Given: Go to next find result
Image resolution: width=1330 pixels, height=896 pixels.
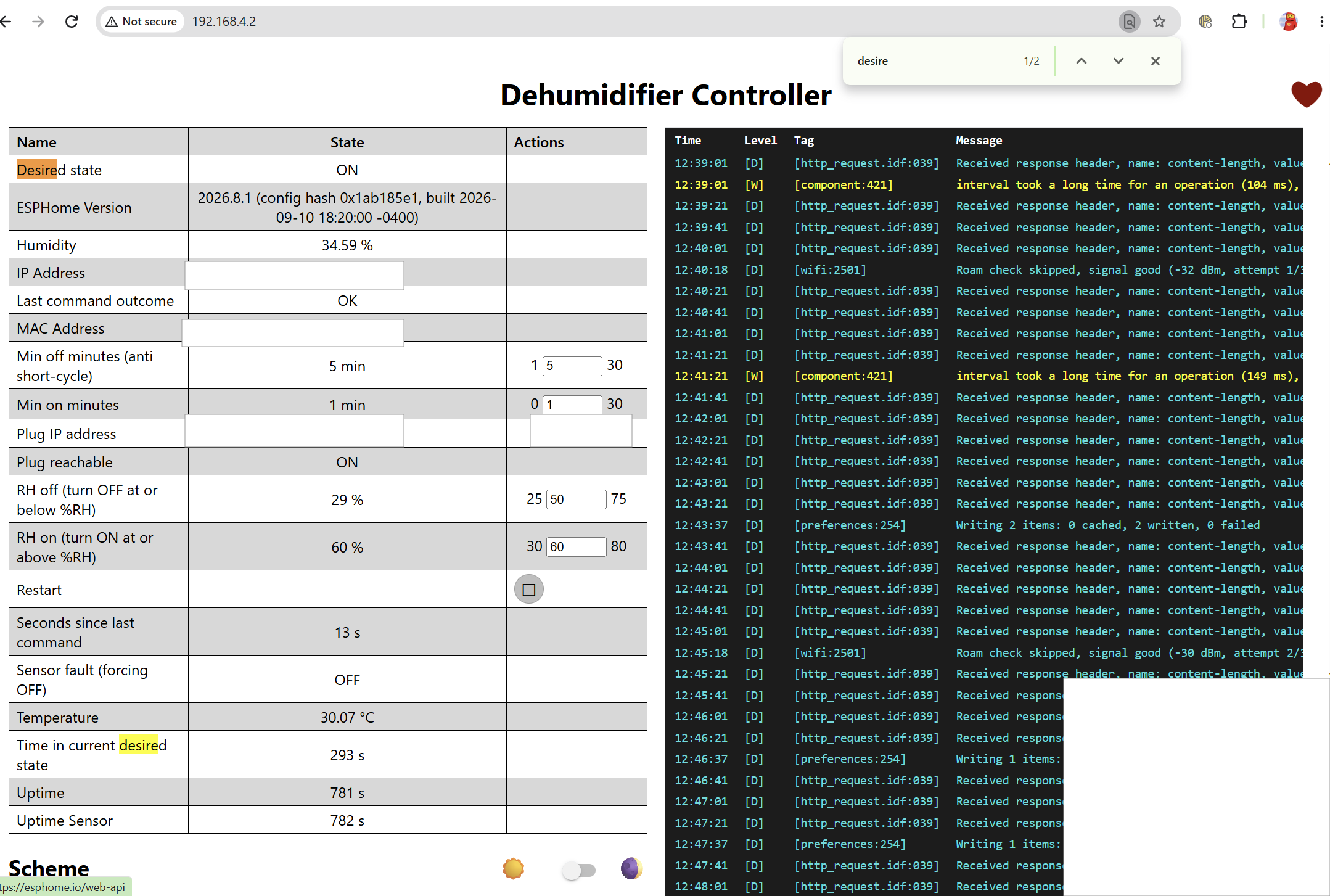Looking at the screenshot, I should click(1119, 60).
